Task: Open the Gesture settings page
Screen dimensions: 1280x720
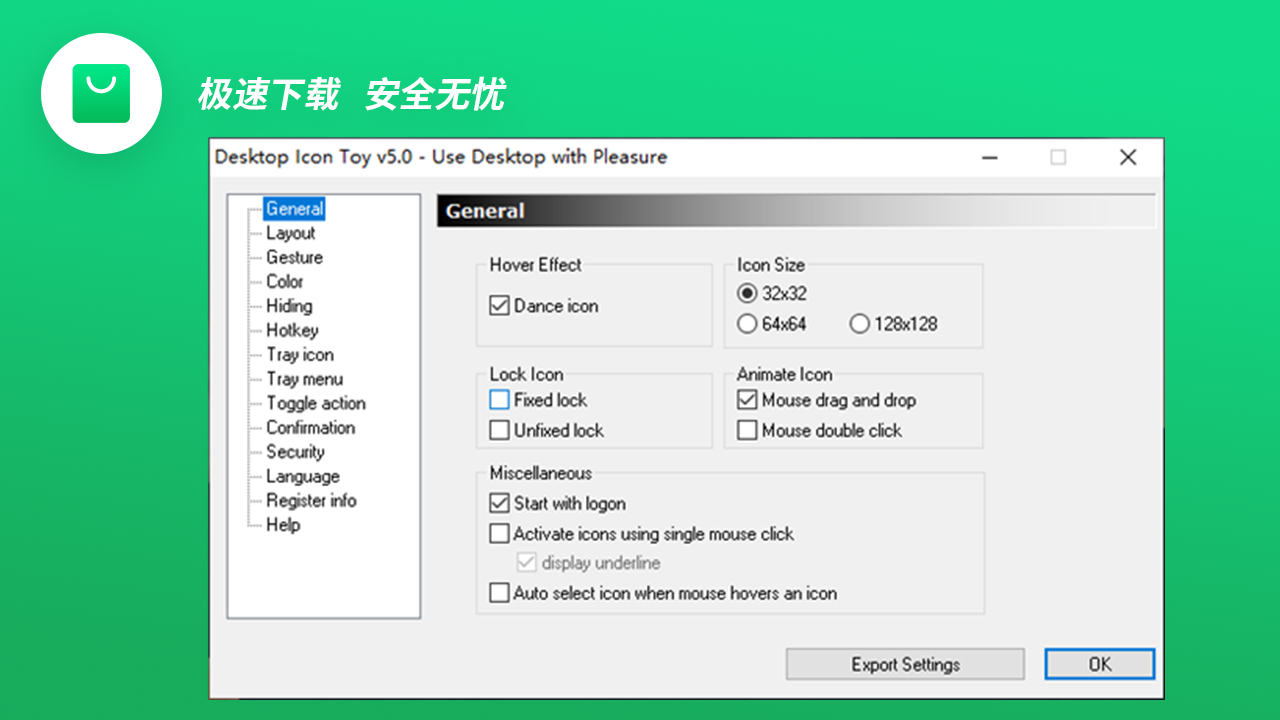Action: click(294, 257)
